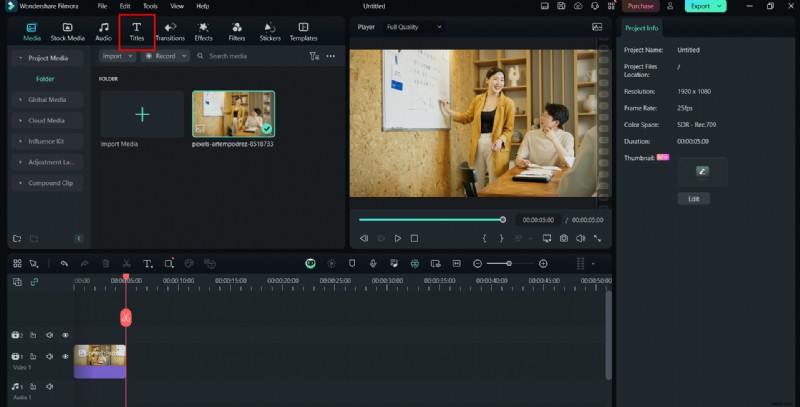The width and height of the screenshot is (800, 407).
Task: Open the Titles tab
Action: coord(136,31)
